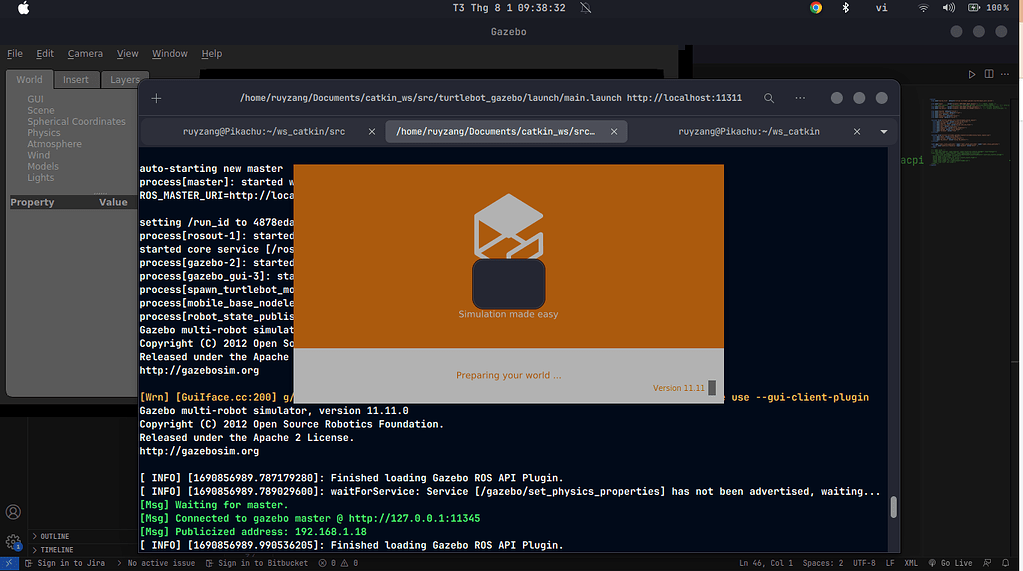
Task: Close the ruyzang@Pikachu:~/ws_catkin tab
Action: point(857,131)
